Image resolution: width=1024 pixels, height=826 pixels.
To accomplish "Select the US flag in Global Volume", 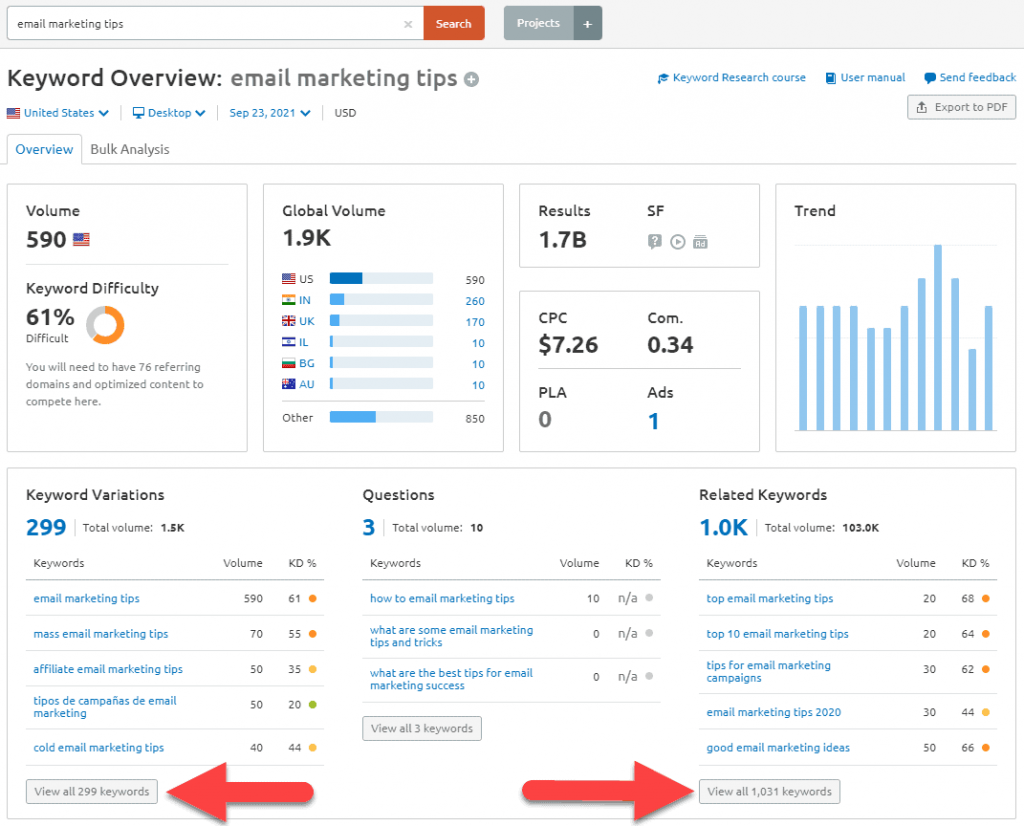I will coord(289,279).
